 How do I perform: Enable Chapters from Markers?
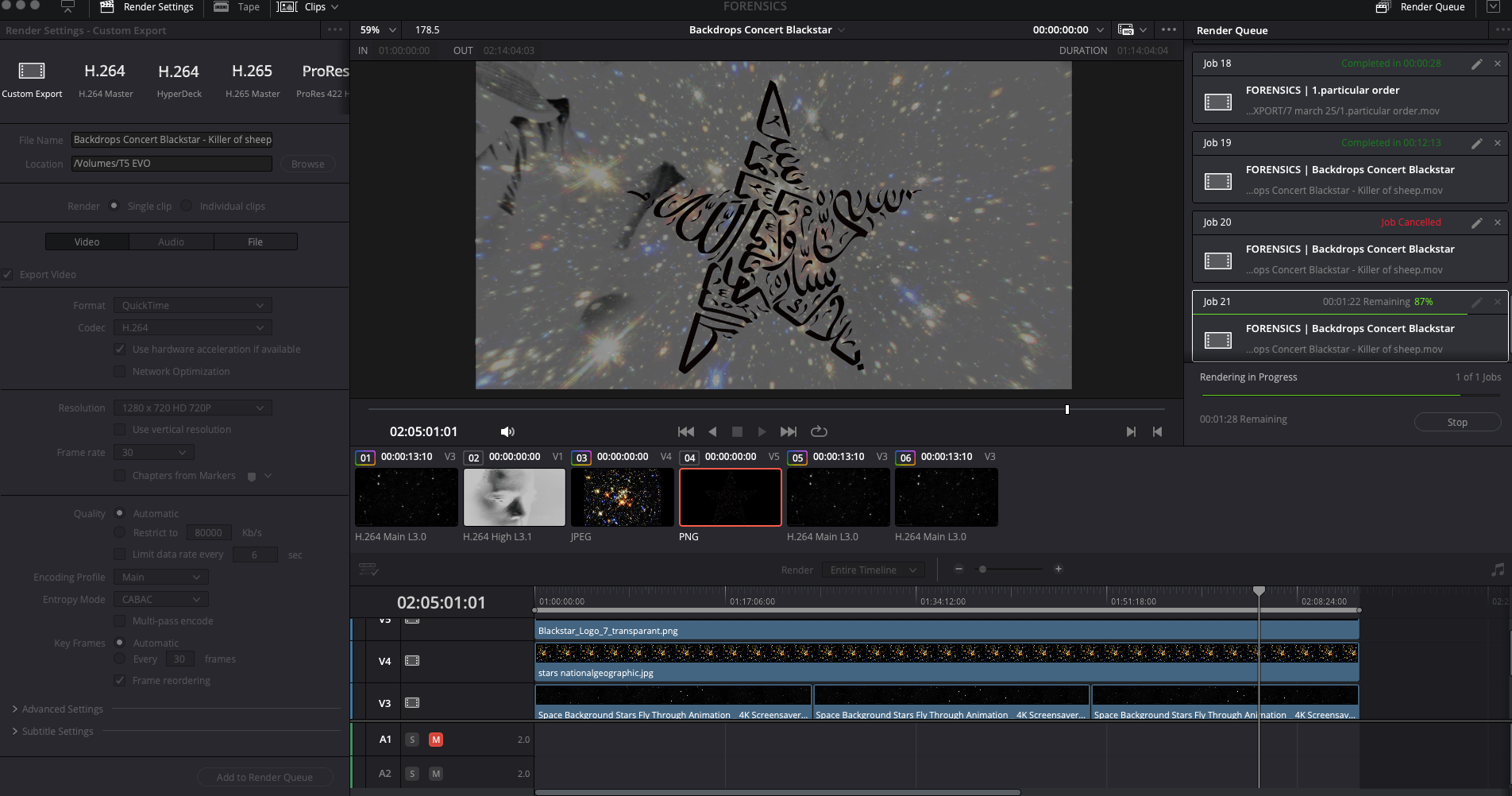[120, 476]
